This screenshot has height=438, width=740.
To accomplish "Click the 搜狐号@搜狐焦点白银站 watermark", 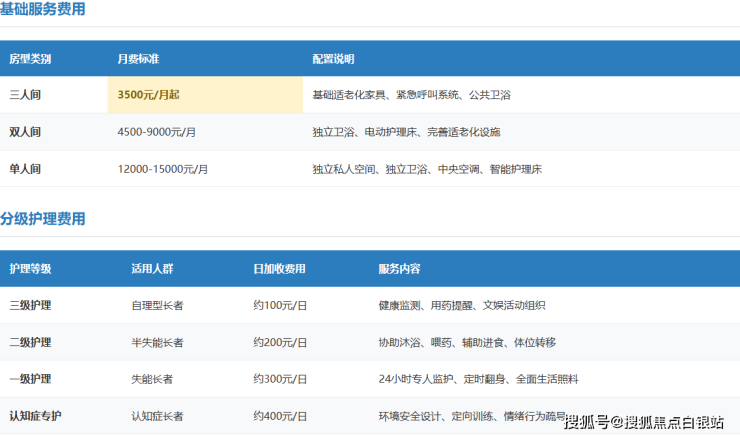I will pyautogui.click(x=644, y=423).
